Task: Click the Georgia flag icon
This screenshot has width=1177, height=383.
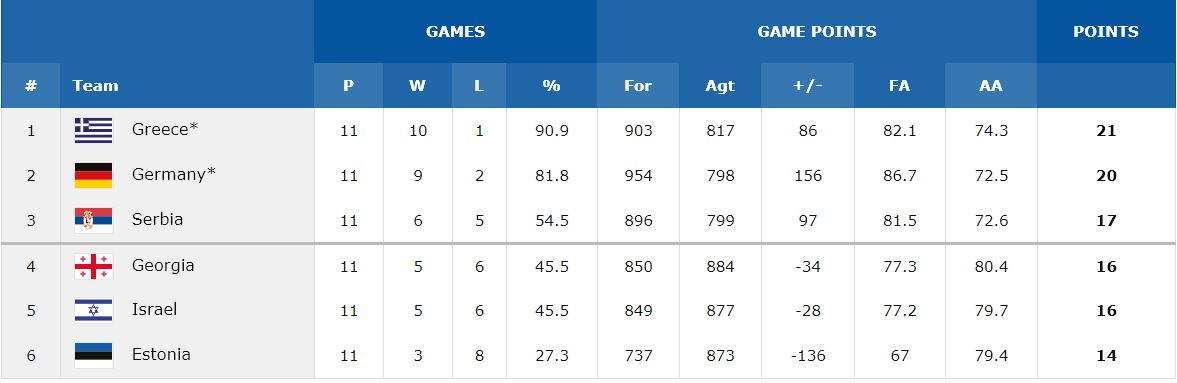Action: (93, 267)
